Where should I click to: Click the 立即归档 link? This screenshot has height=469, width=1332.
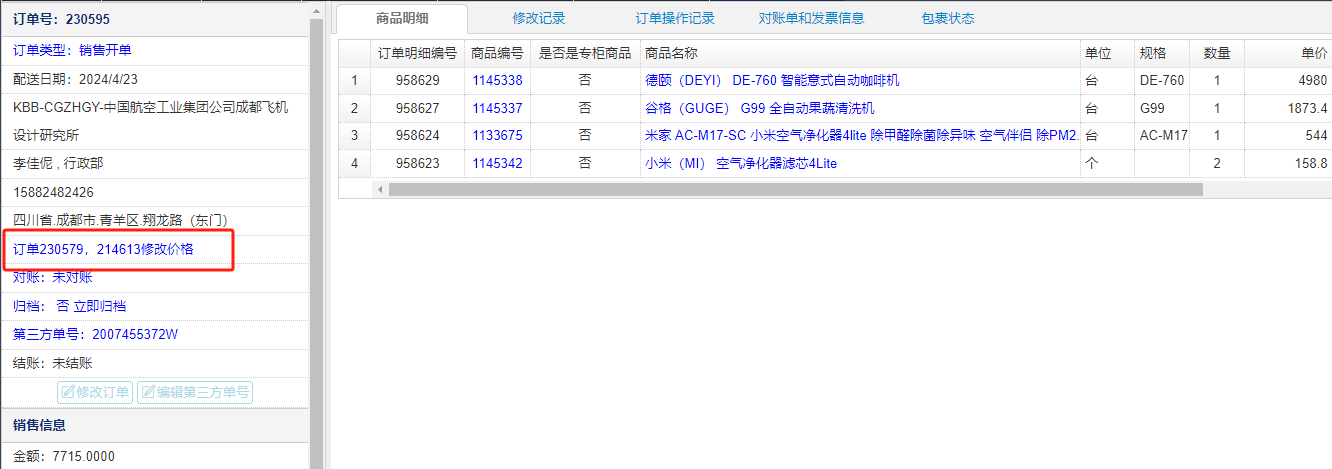[100, 306]
